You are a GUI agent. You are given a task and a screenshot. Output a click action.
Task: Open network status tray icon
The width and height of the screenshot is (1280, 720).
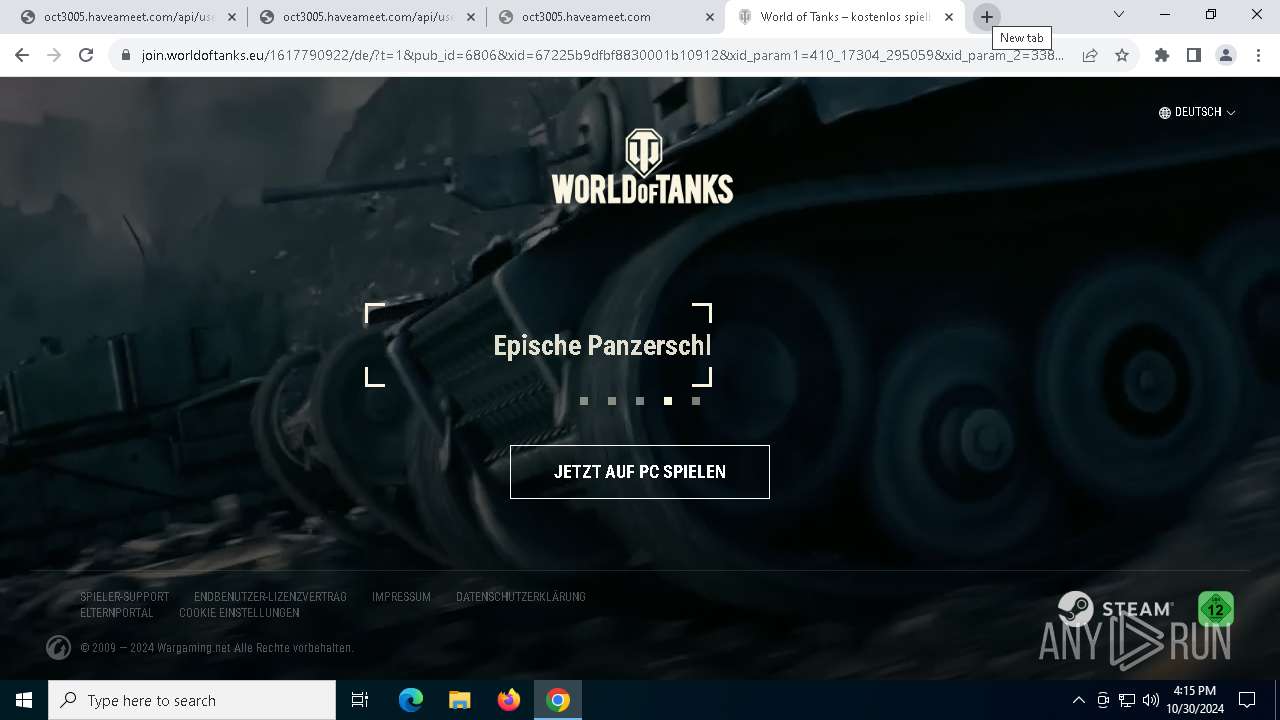(1127, 700)
